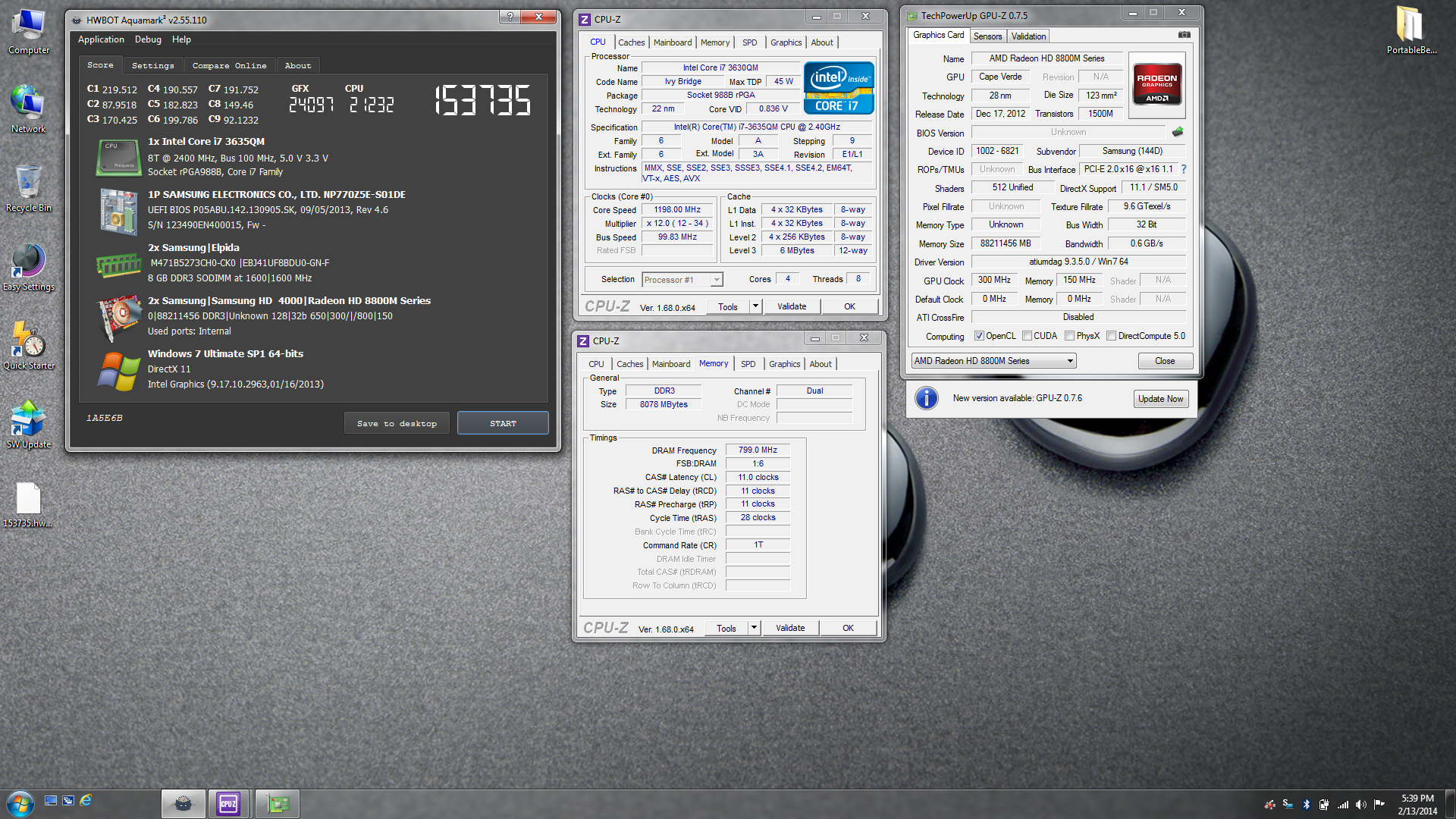Open the Help menu in Aquamark
Screen dimensions: 1456x819
(181, 39)
